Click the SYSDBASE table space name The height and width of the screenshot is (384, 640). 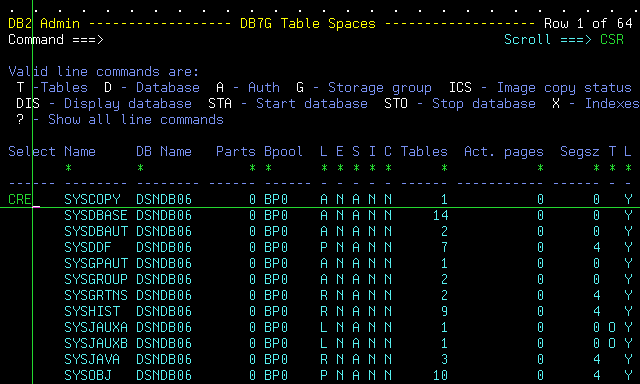click(x=96, y=215)
